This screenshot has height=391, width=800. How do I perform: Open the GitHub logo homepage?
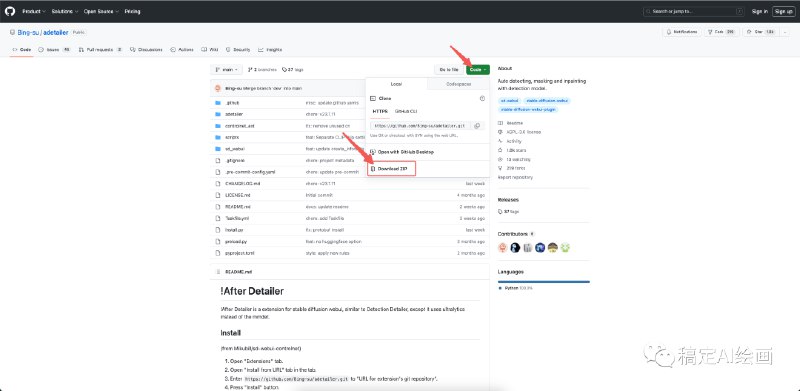click(11, 11)
